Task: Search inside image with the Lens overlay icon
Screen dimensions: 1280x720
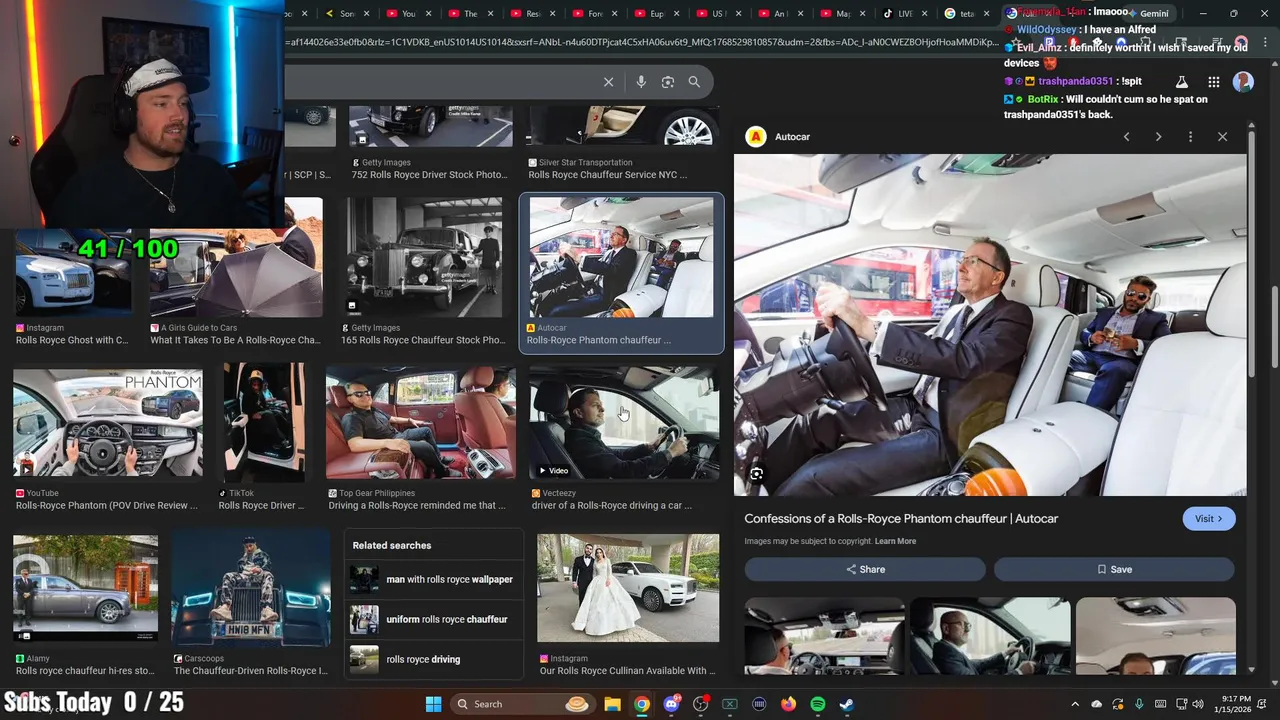Action: pos(757,474)
